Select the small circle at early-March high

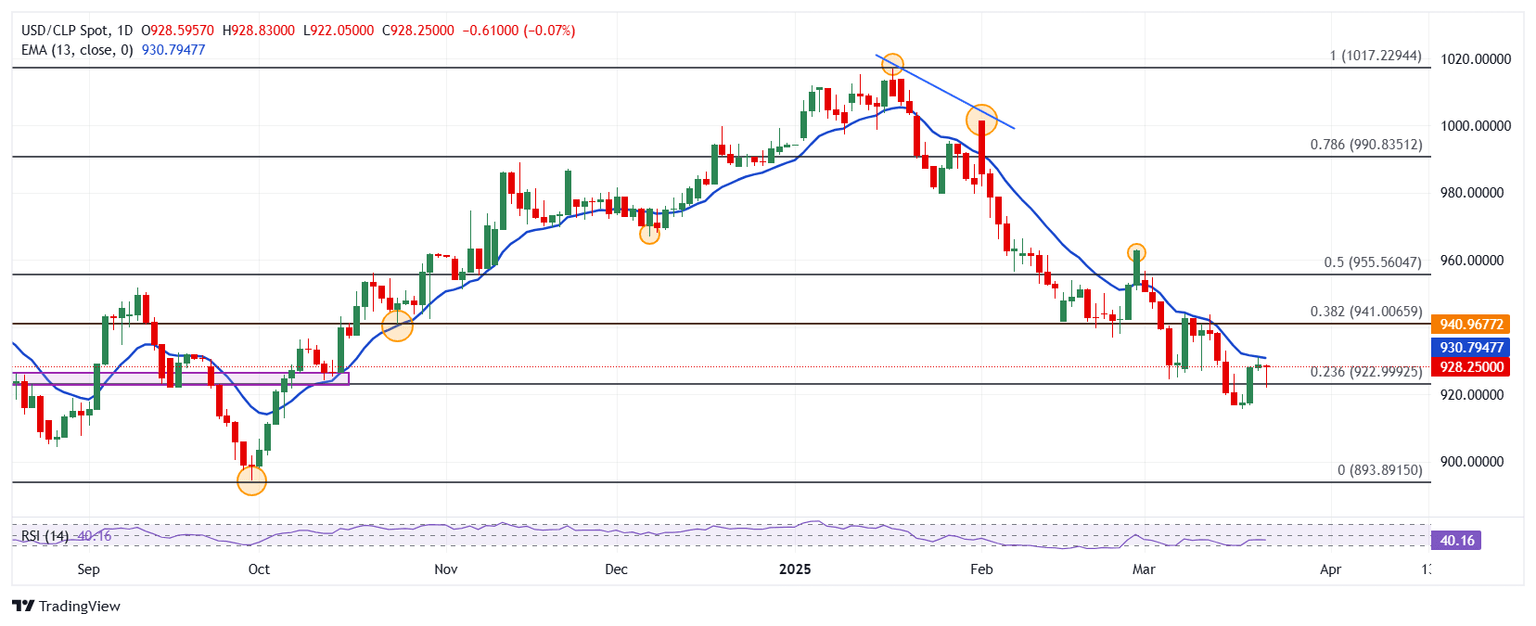point(1136,253)
